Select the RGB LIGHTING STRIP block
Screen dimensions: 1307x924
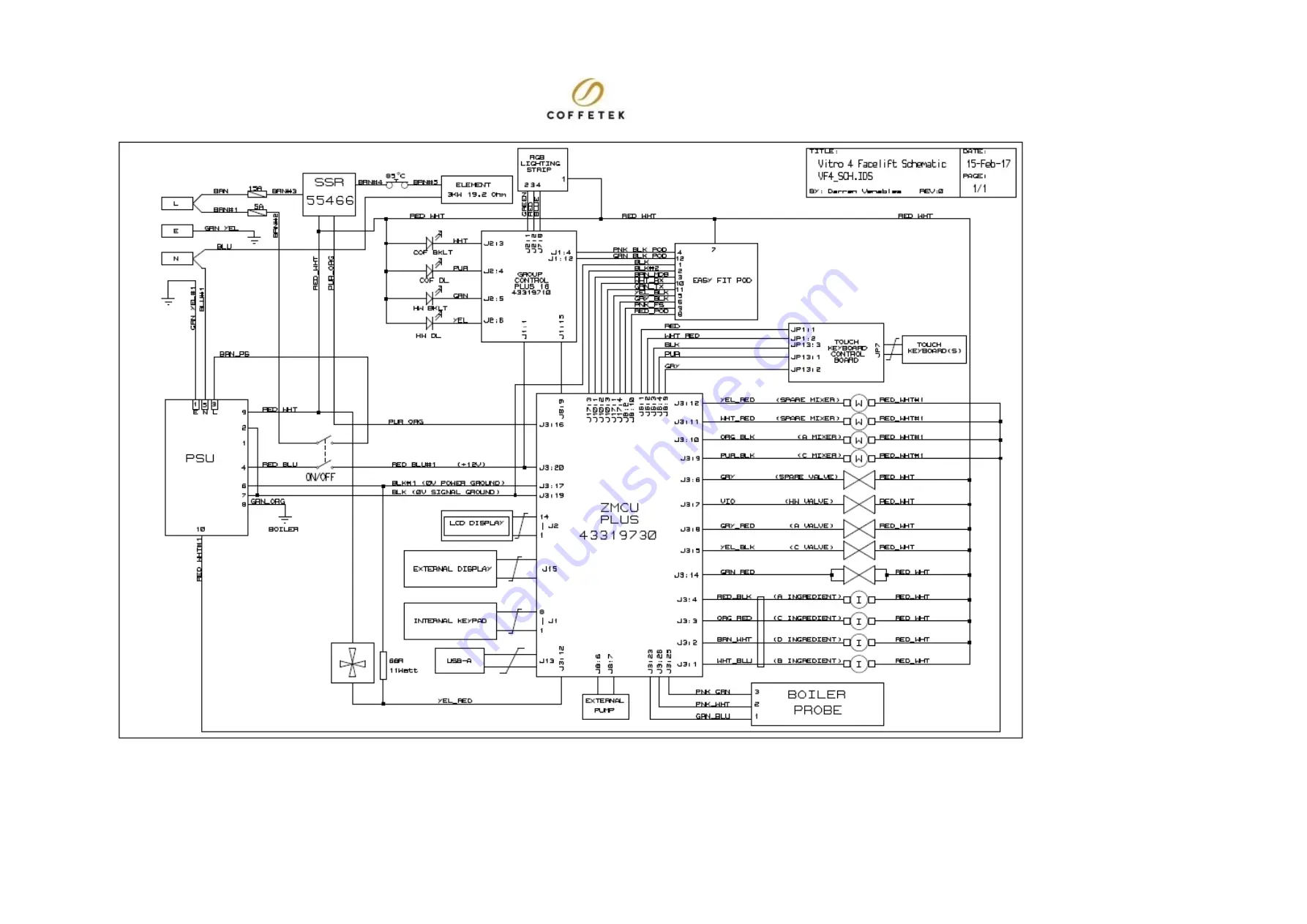click(x=542, y=170)
